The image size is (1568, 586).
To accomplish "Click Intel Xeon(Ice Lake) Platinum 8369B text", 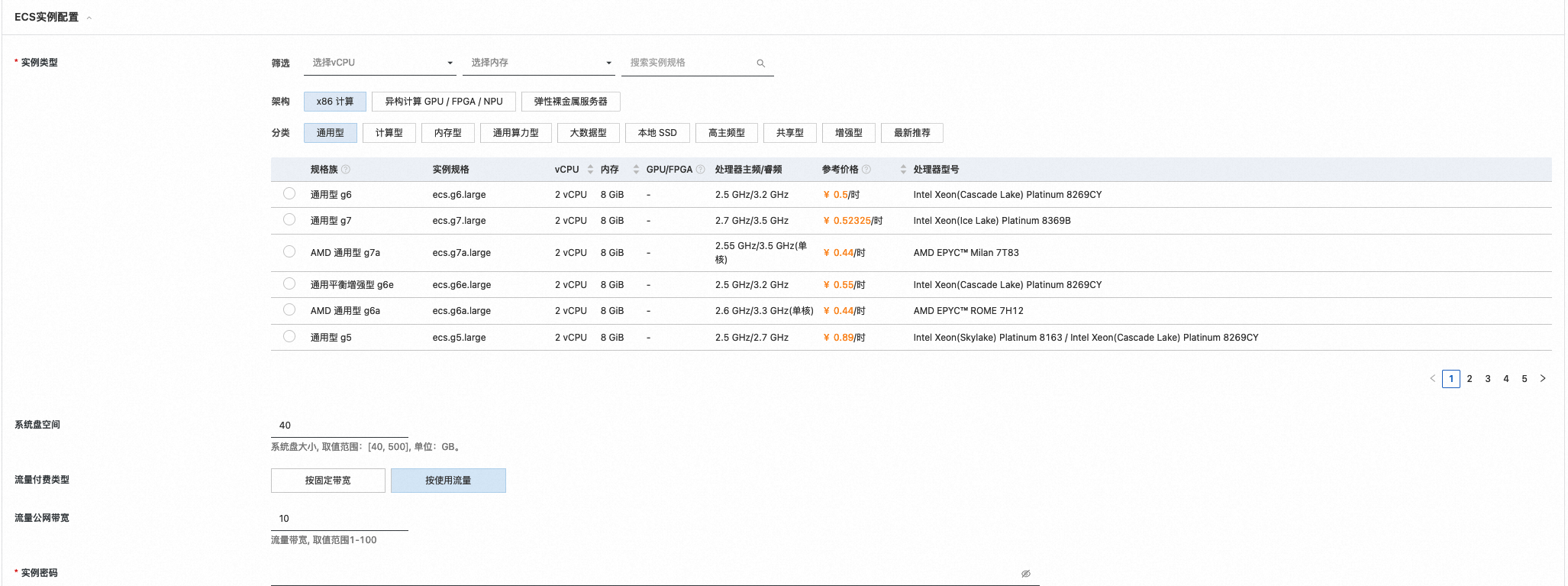I will pos(992,221).
